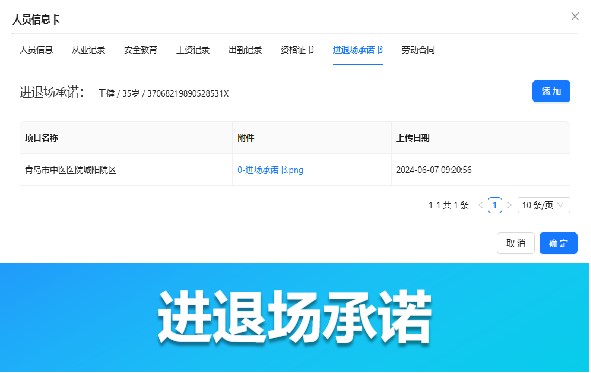The image size is (591, 373).
Task: Close the 人员信息卡 dialog with X
Action: (575, 16)
